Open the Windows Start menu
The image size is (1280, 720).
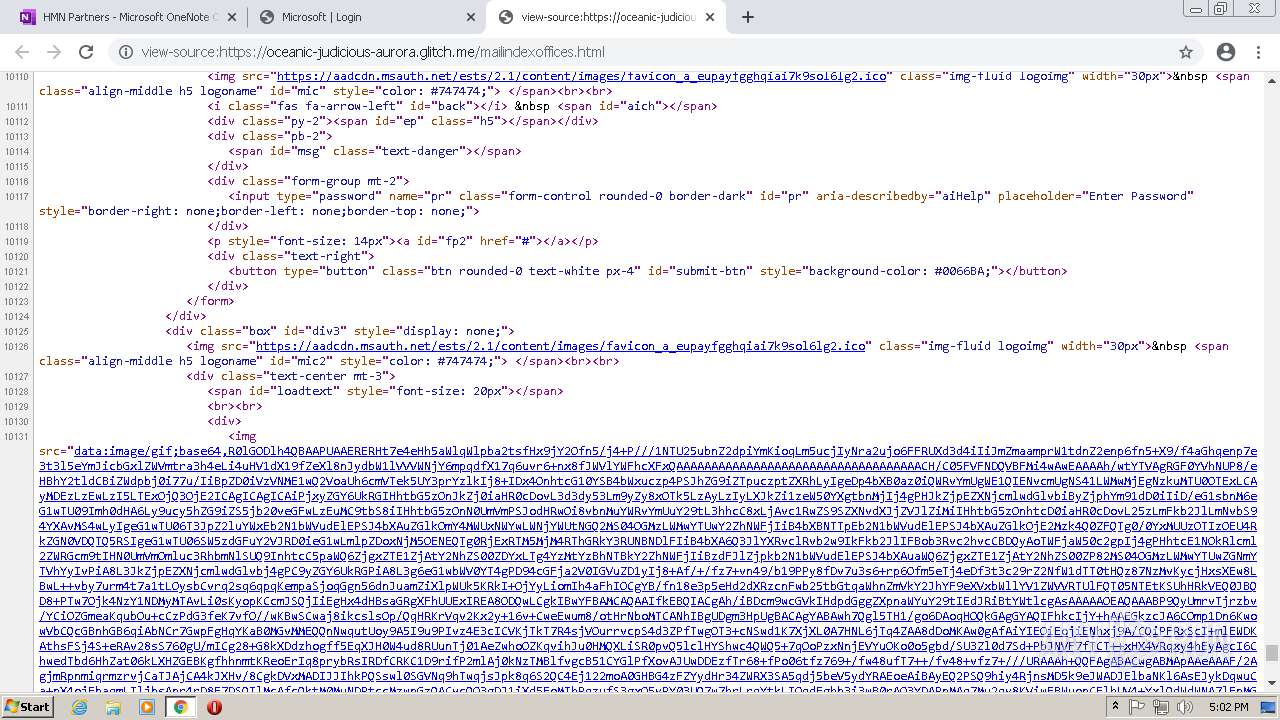coord(27,706)
